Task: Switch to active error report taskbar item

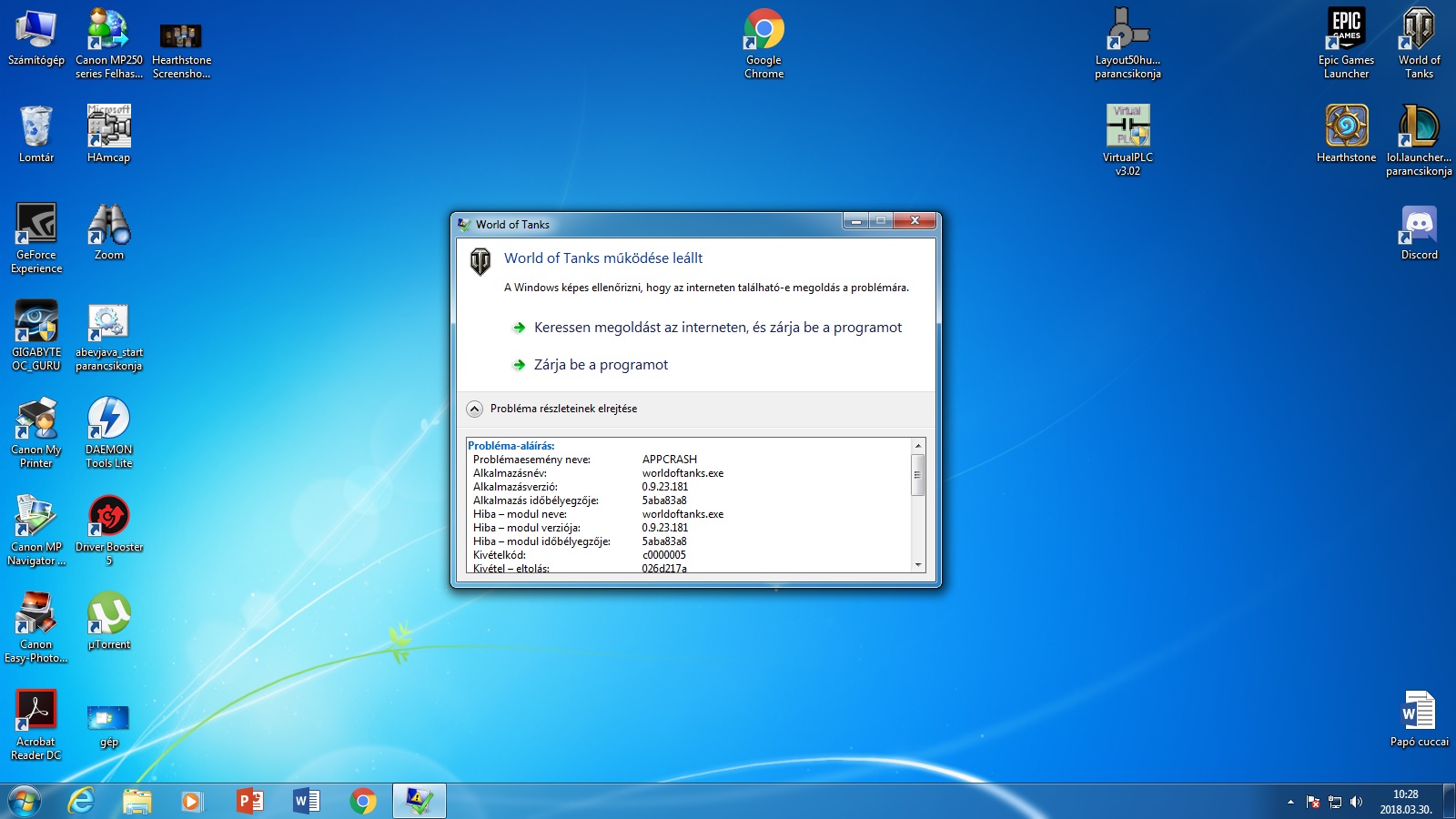Action: pos(420,801)
